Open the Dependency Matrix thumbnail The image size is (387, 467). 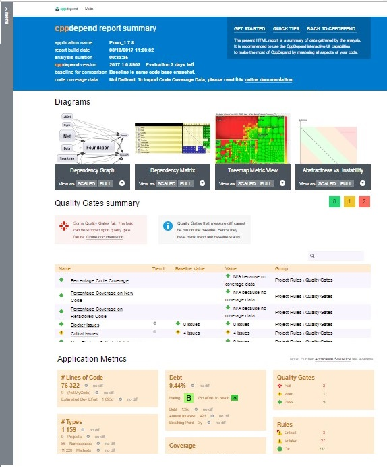172,138
